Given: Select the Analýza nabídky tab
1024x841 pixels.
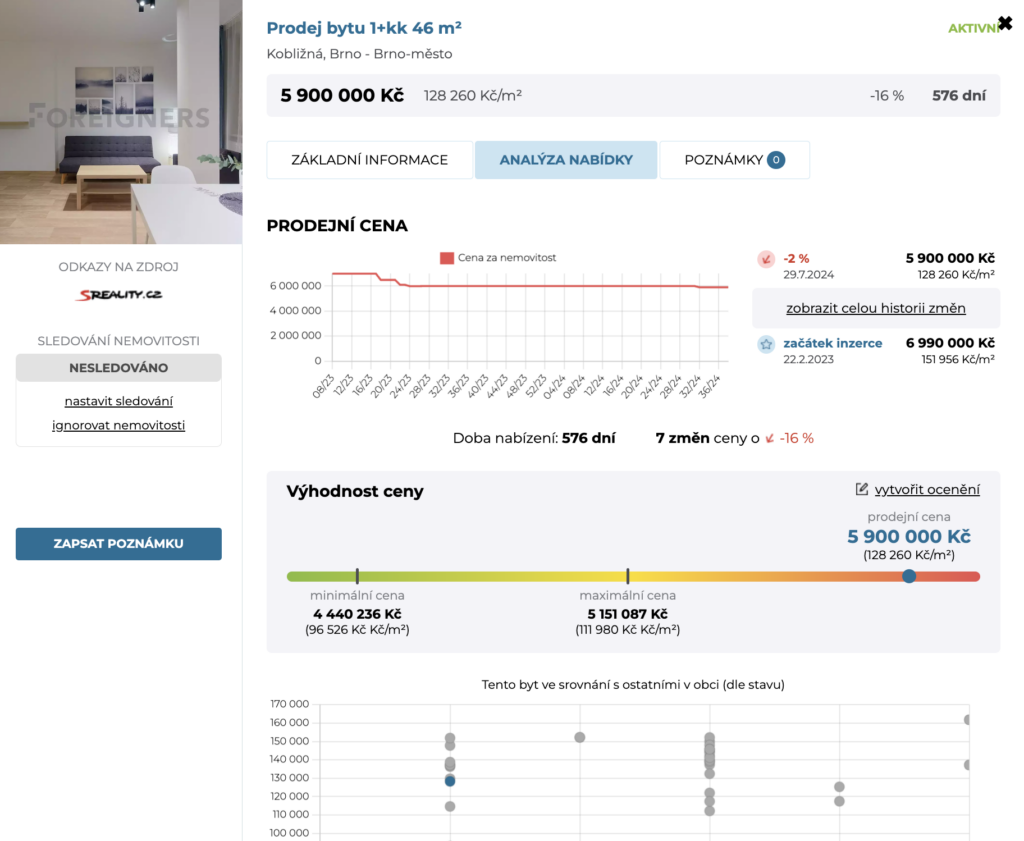Looking at the screenshot, I should point(566,160).
